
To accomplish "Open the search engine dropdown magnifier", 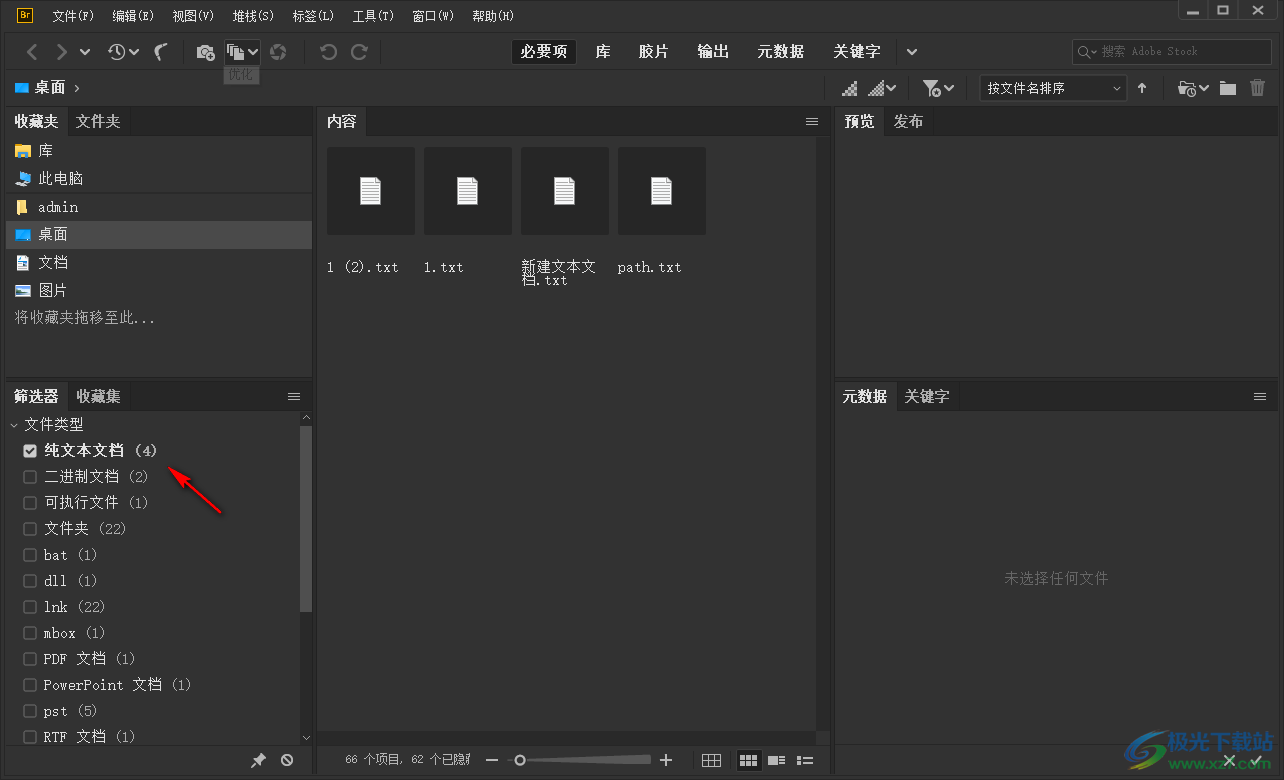I will 1087,52.
